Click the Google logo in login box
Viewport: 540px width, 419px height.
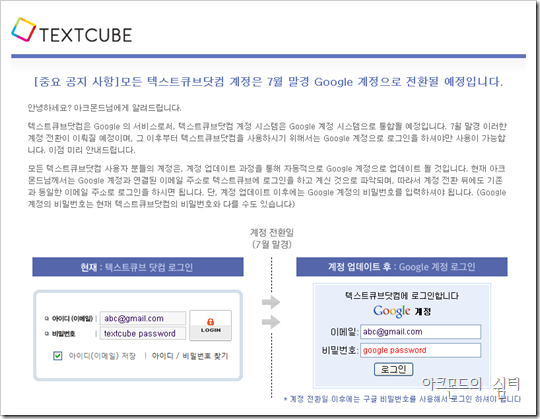point(392,311)
